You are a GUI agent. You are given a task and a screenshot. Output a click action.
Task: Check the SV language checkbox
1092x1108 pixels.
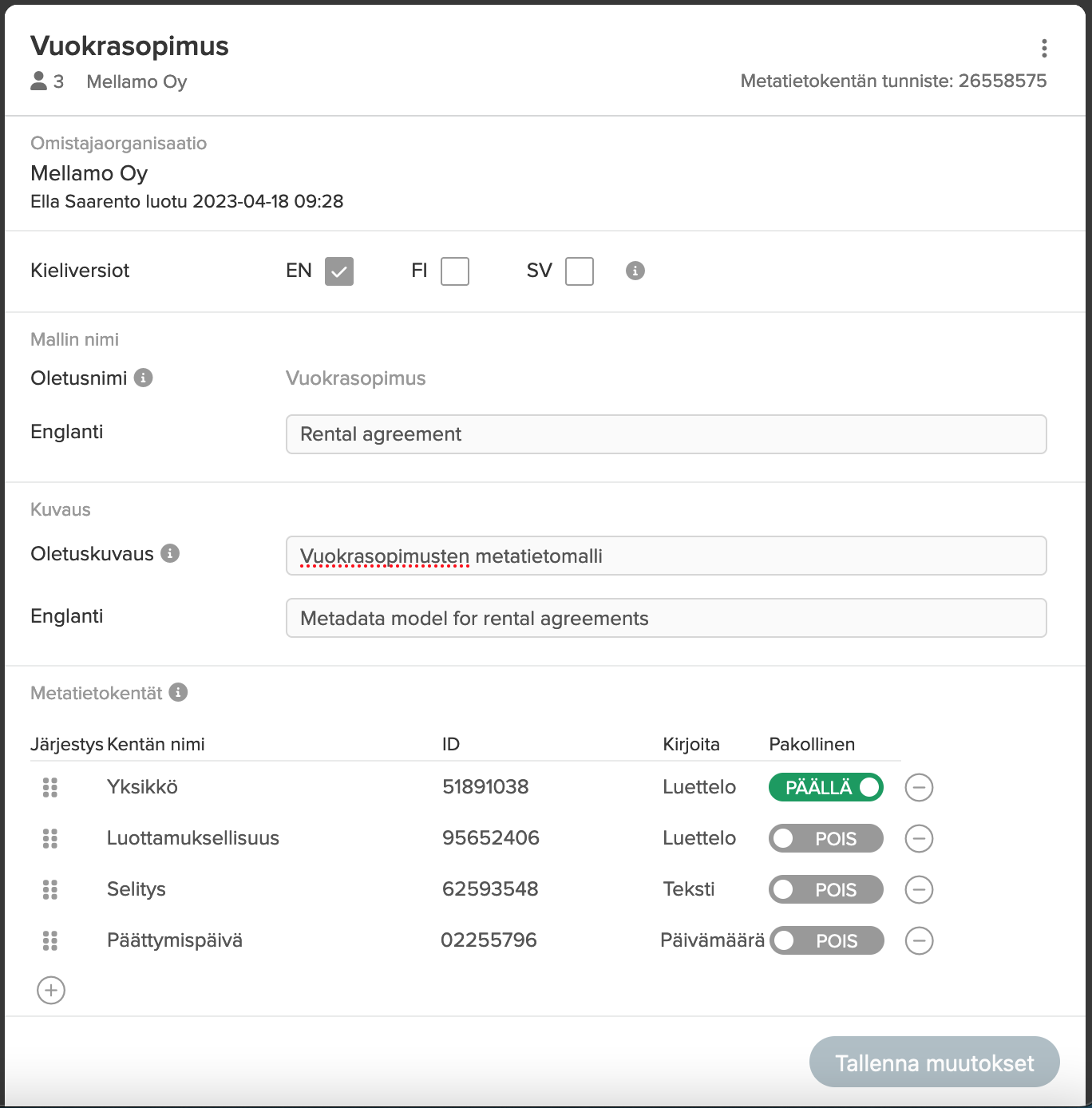tap(580, 271)
